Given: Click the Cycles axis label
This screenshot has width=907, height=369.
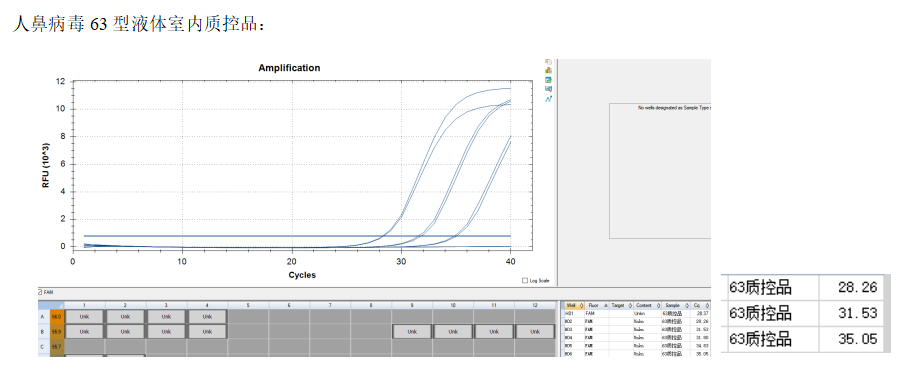Looking at the screenshot, I should [303, 275].
